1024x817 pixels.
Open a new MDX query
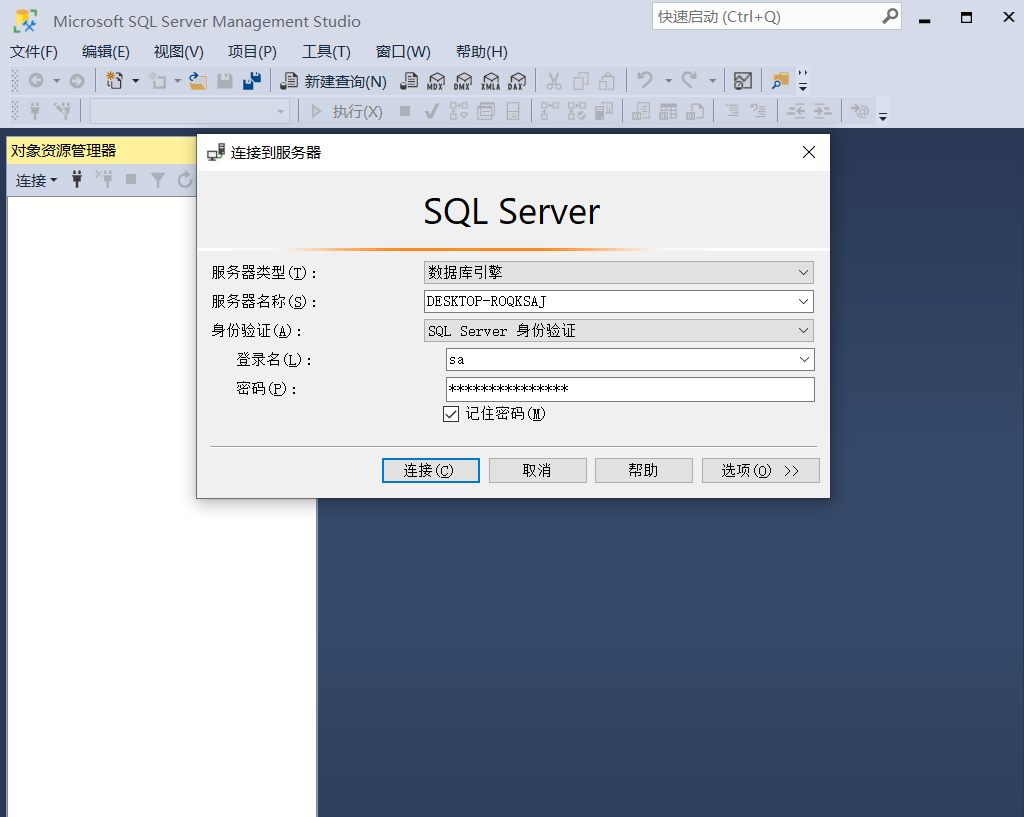[x=435, y=81]
